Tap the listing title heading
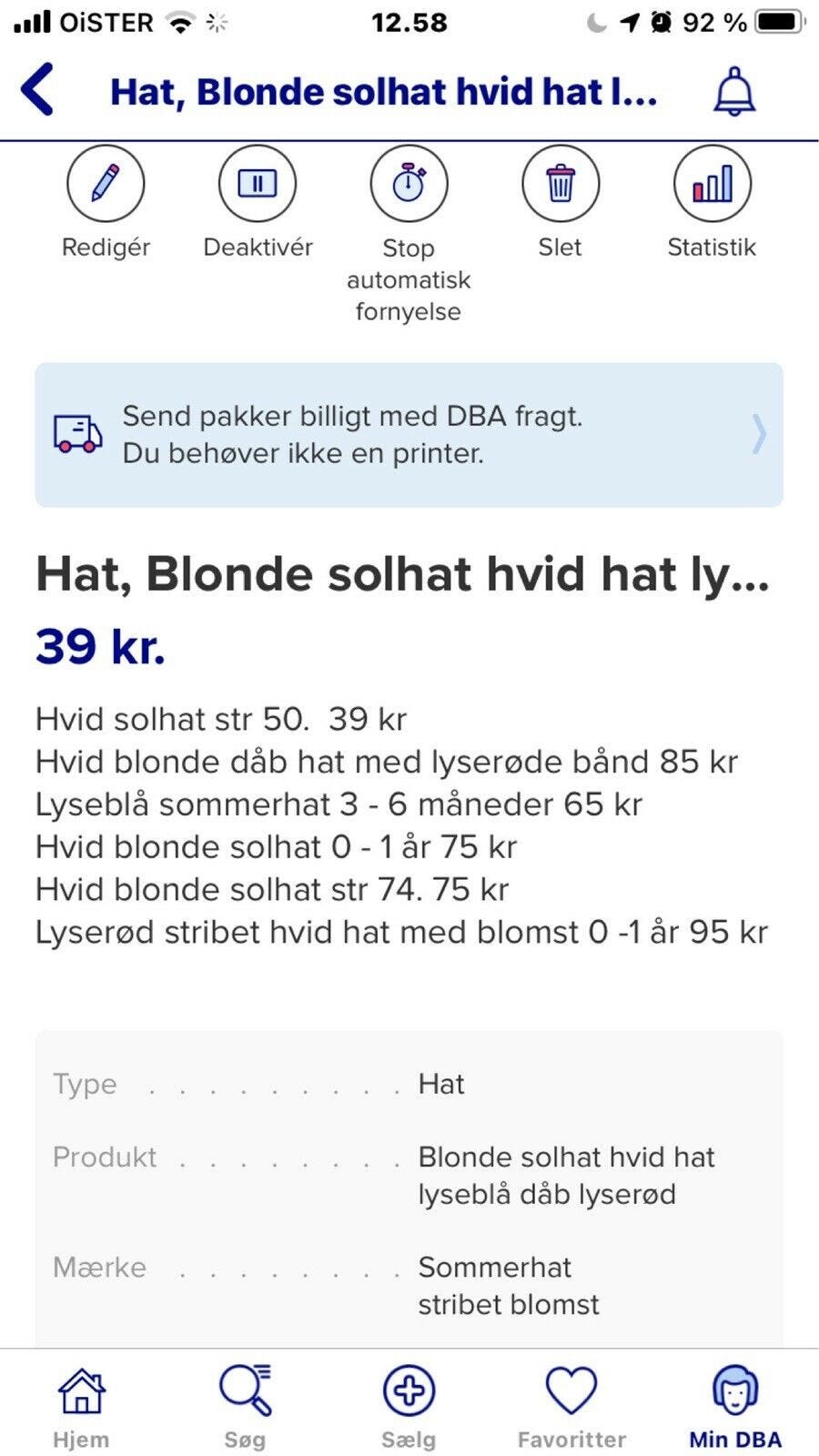Viewport: 819px width, 1456px height. 402,574
